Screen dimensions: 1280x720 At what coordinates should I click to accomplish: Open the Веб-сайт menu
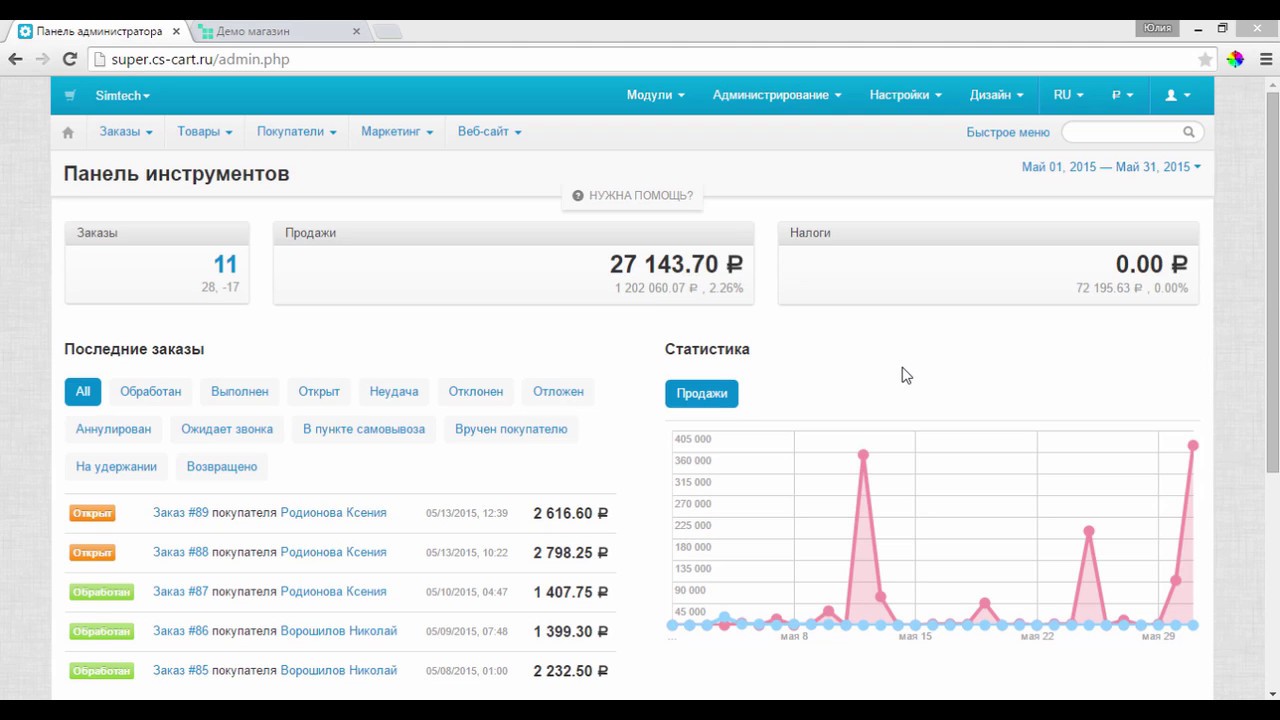pyautogui.click(x=490, y=131)
